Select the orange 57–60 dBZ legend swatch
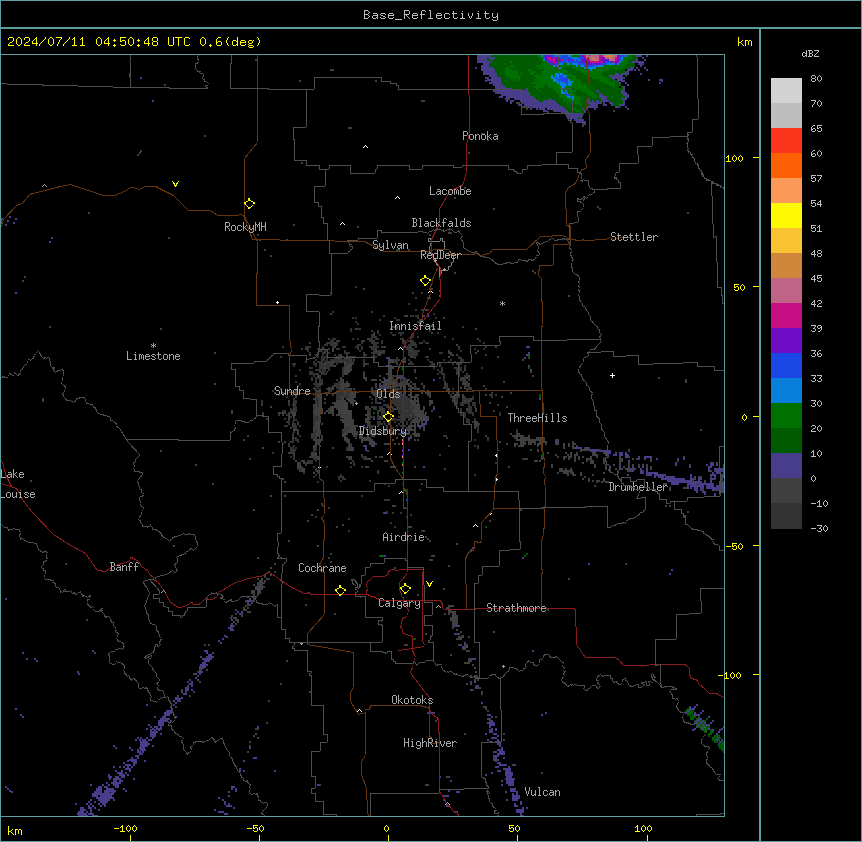 (x=786, y=165)
